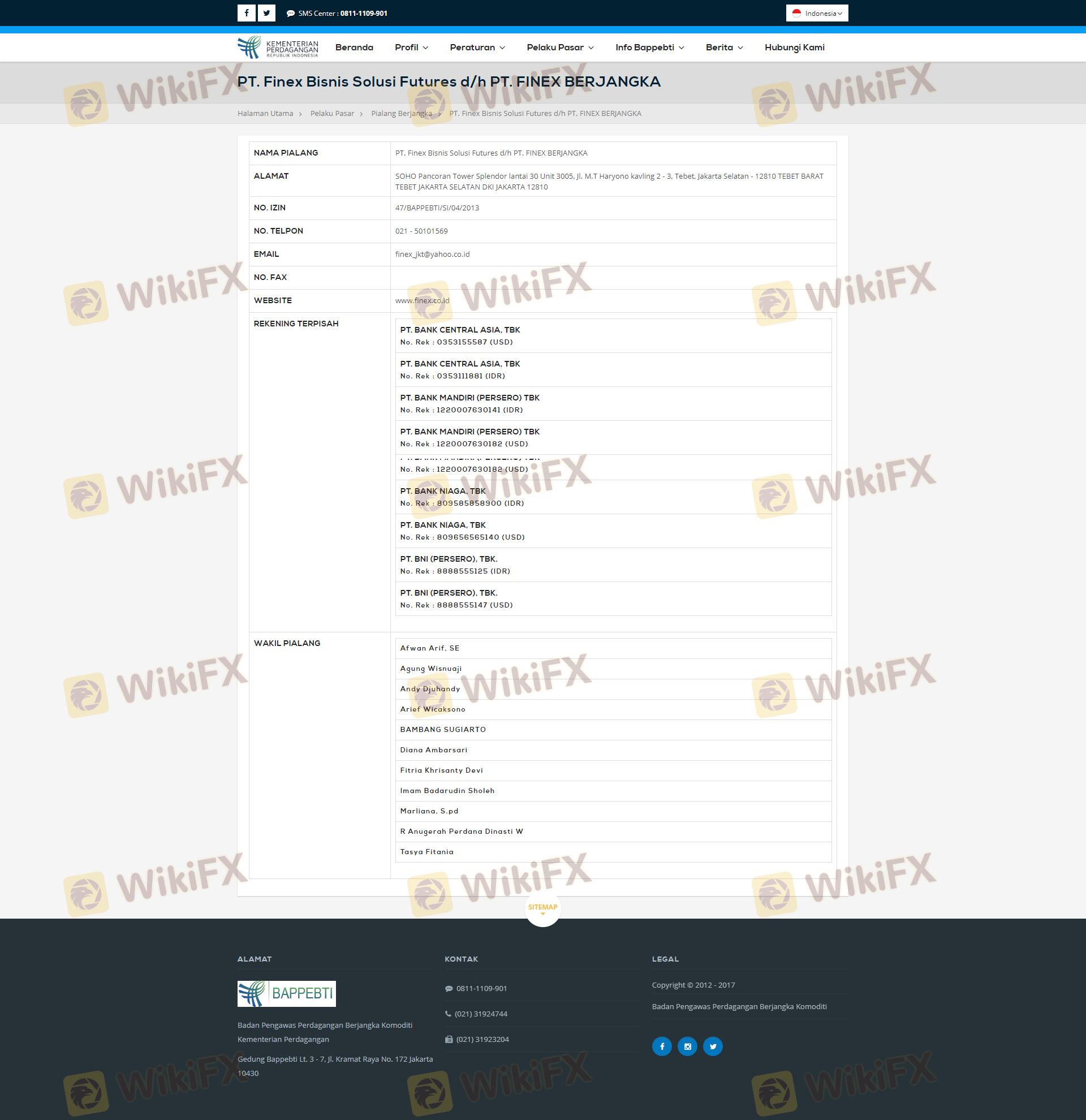1086x1120 pixels.
Task: Click the footer Twitter circle icon
Action: click(x=712, y=1046)
